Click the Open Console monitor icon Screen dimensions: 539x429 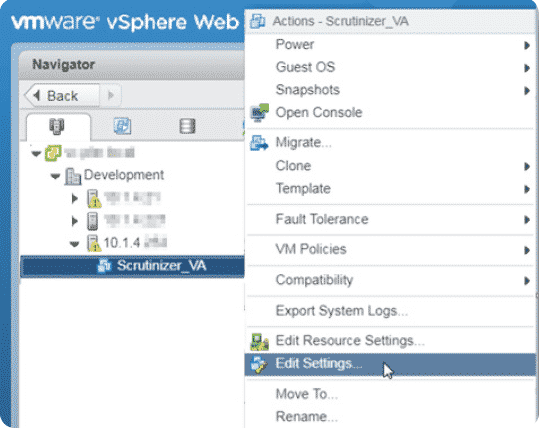pos(259,113)
